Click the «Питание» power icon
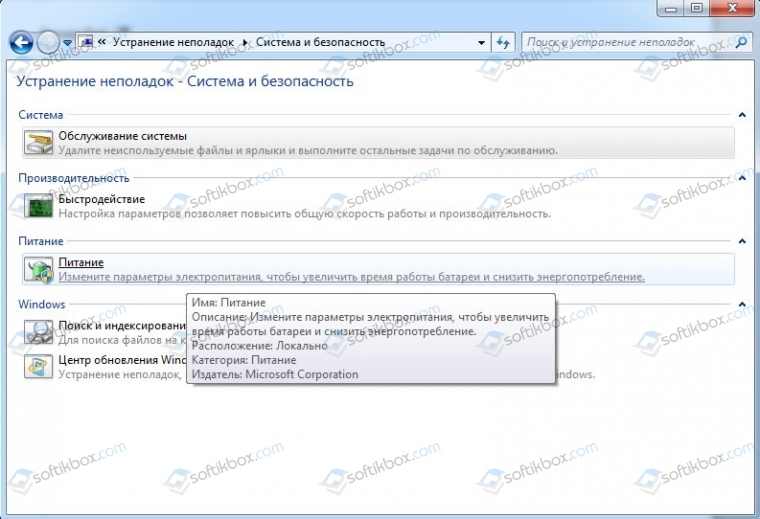The width and height of the screenshot is (760, 519). click(38, 269)
